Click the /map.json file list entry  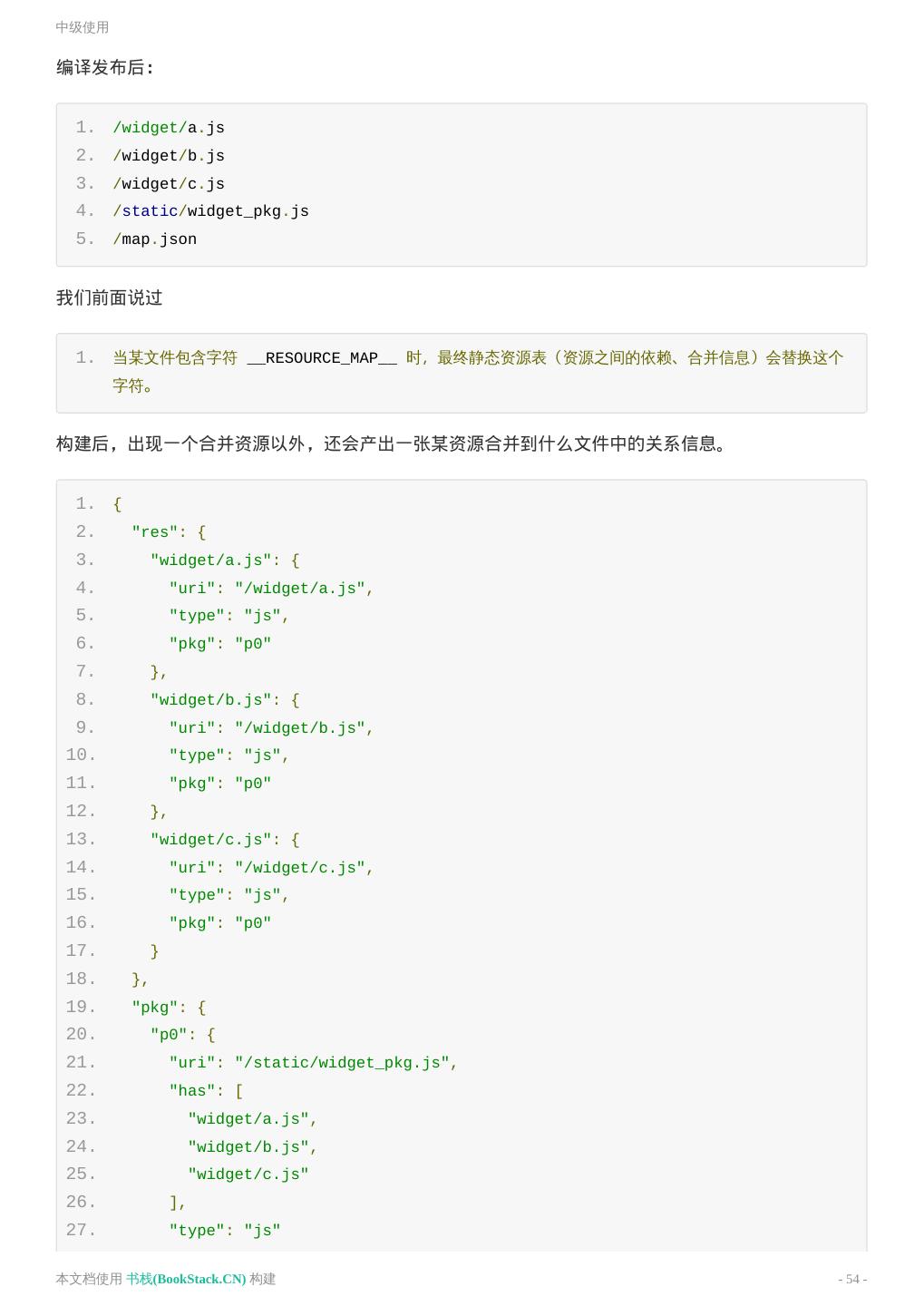(155, 239)
